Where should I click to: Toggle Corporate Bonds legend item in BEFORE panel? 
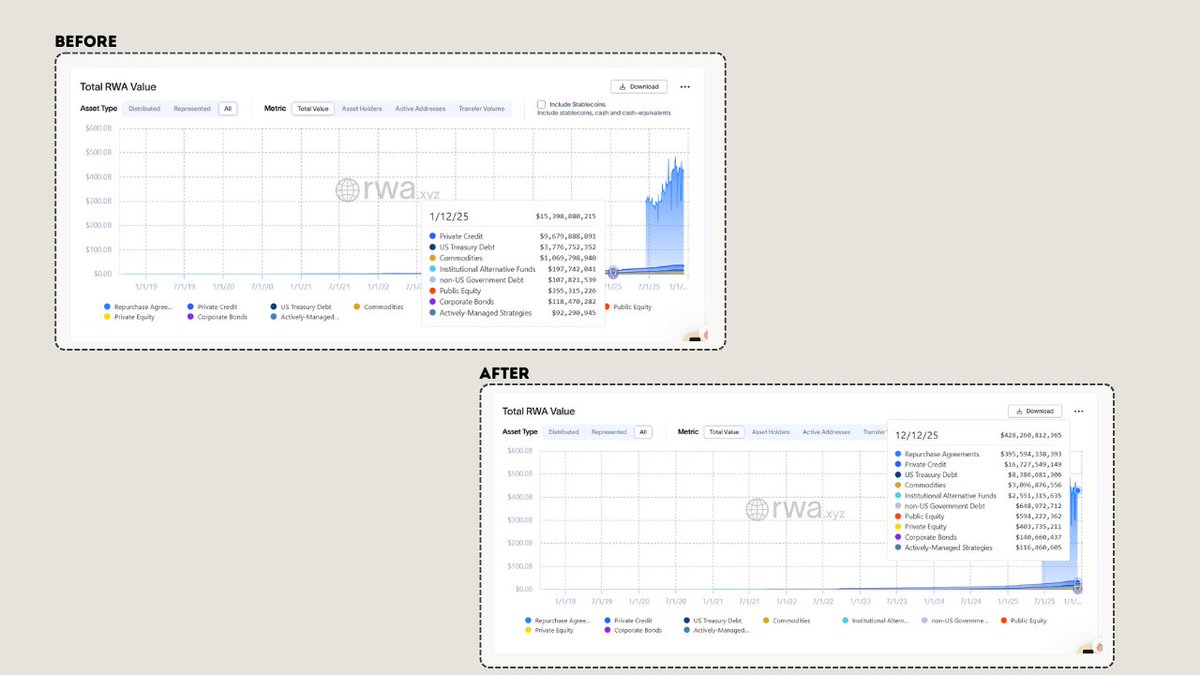[216, 317]
